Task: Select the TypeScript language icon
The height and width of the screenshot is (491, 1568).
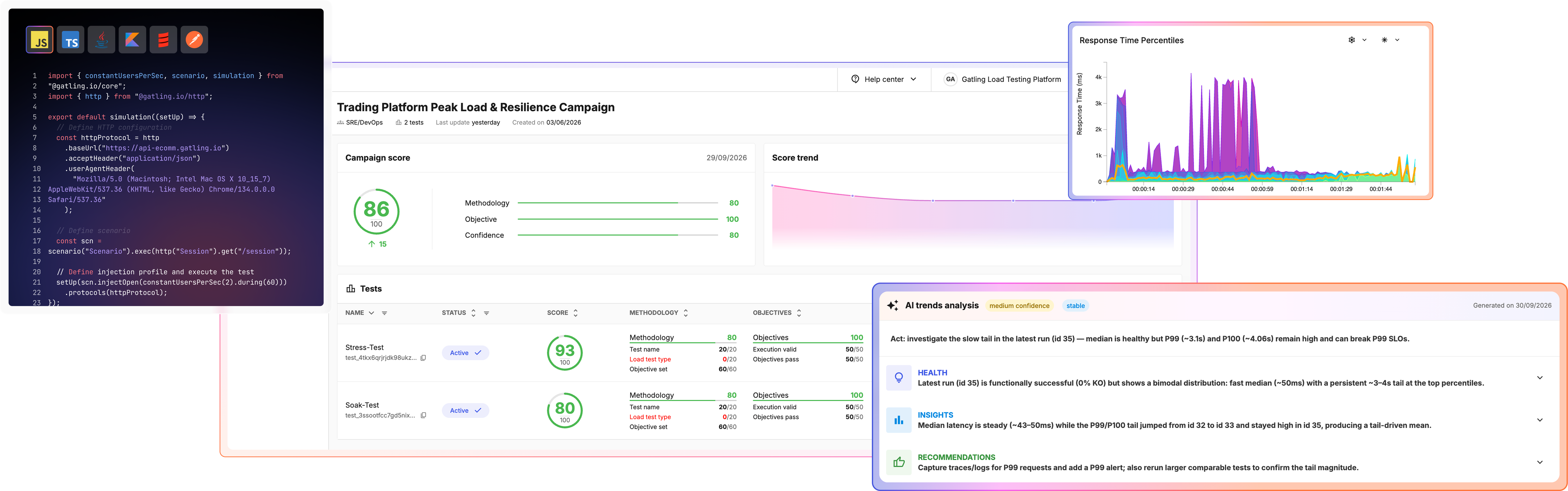Action: (71, 40)
